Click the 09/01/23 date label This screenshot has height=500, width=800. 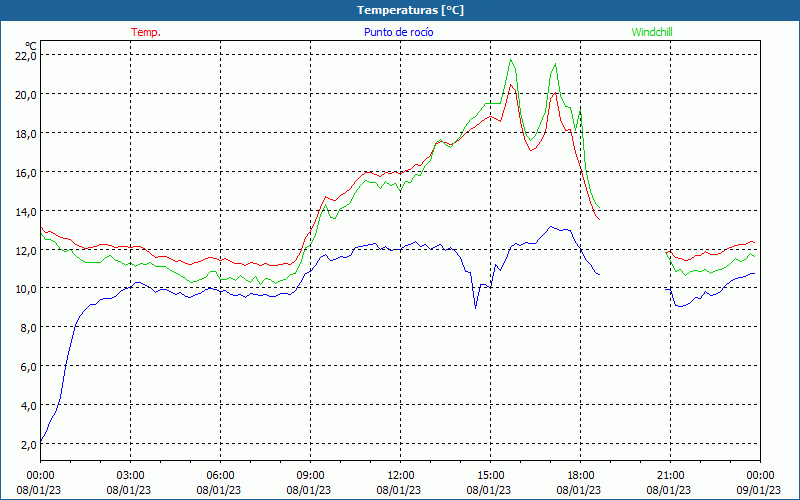click(x=759, y=490)
